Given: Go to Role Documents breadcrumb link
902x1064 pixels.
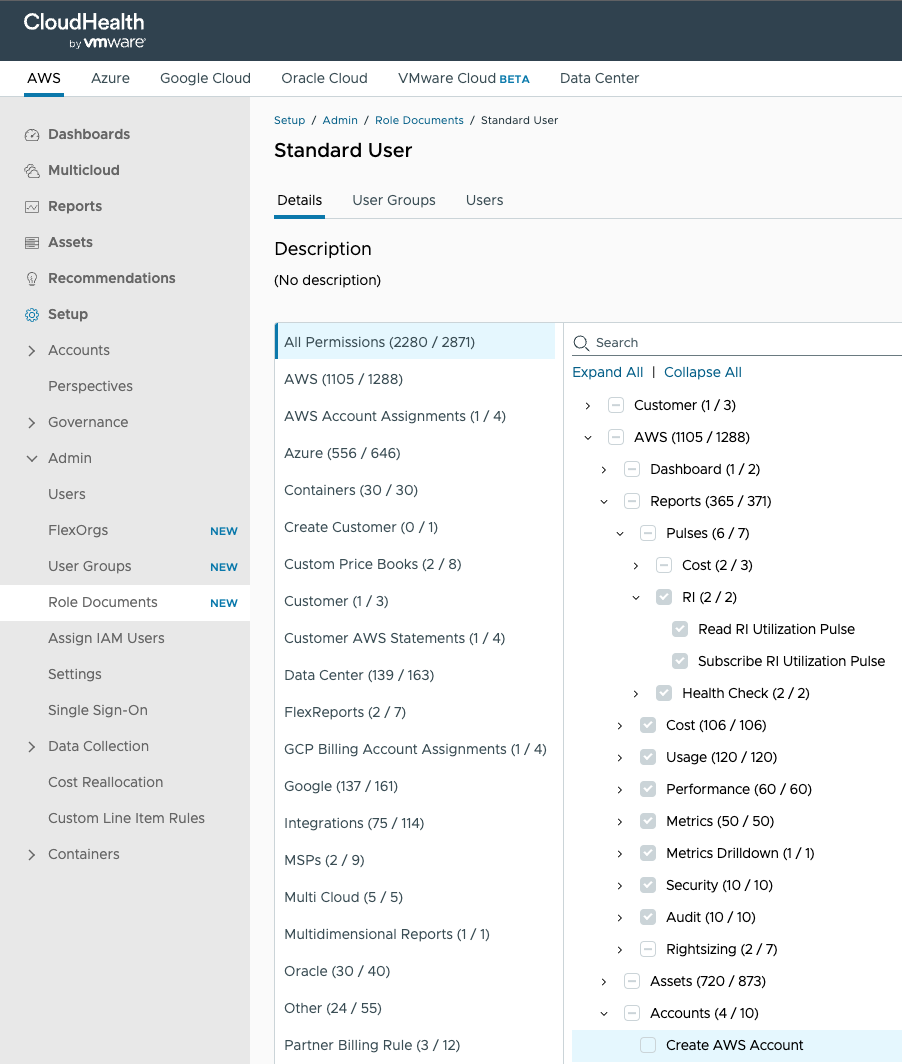Looking at the screenshot, I should (x=419, y=120).
